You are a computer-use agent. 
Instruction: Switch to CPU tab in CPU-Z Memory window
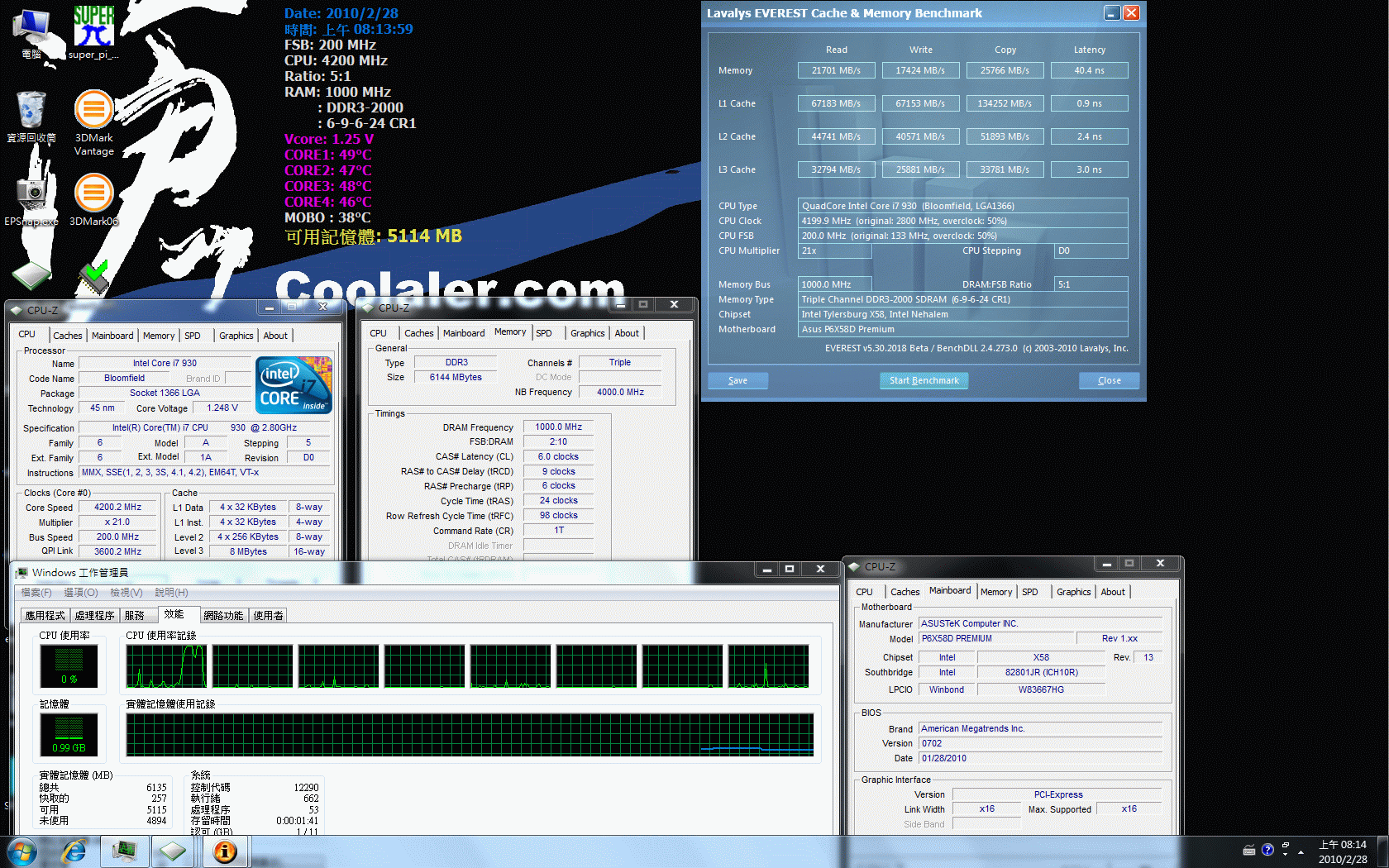point(378,333)
